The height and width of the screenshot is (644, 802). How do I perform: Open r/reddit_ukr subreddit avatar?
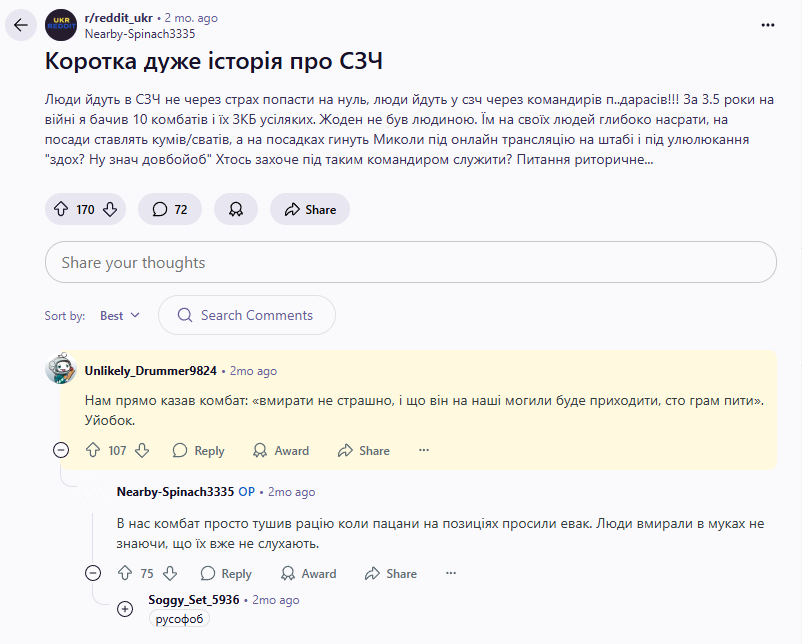point(61,25)
